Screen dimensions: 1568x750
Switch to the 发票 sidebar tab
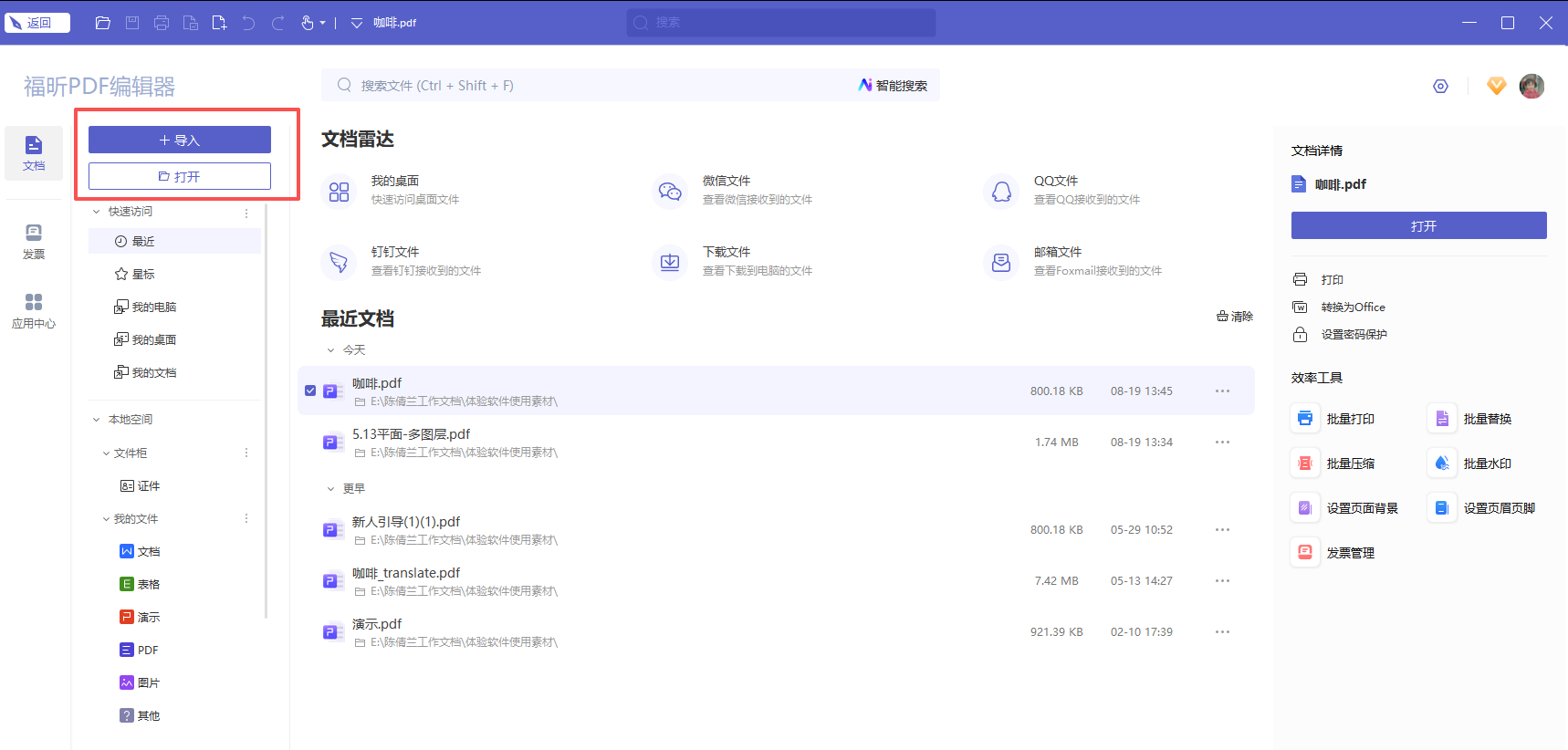pos(34,242)
